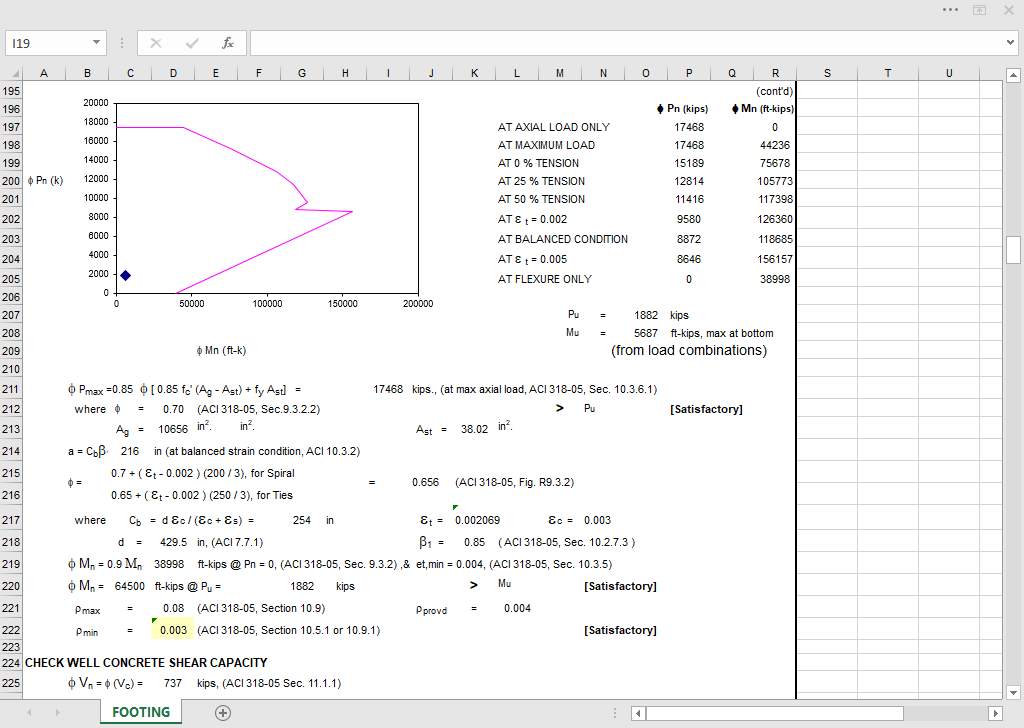The image size is (1024, 728).
Task: Click the next sheet navigation arrow
Action: click(x=57, y=713)
